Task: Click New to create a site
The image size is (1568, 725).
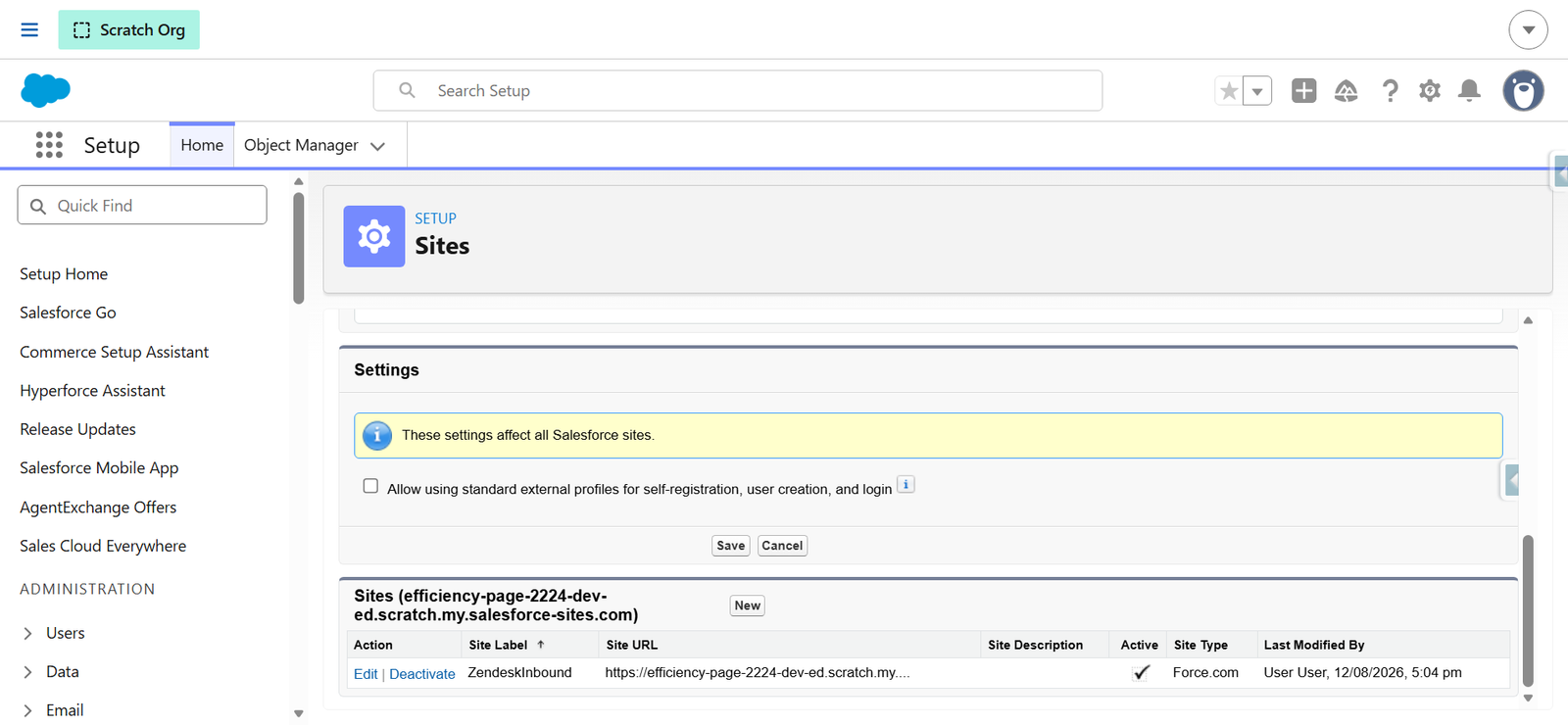Action: pyautogui.click(x=747, y=605)
